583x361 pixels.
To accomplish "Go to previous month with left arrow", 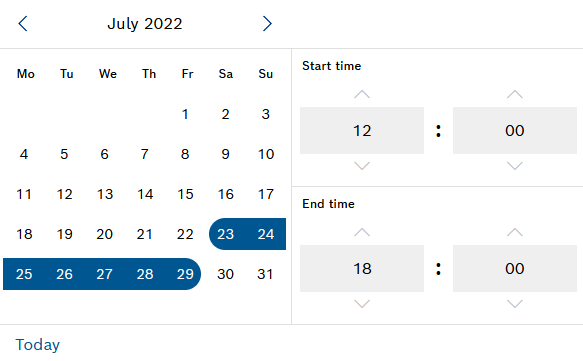I will [23, 24].
